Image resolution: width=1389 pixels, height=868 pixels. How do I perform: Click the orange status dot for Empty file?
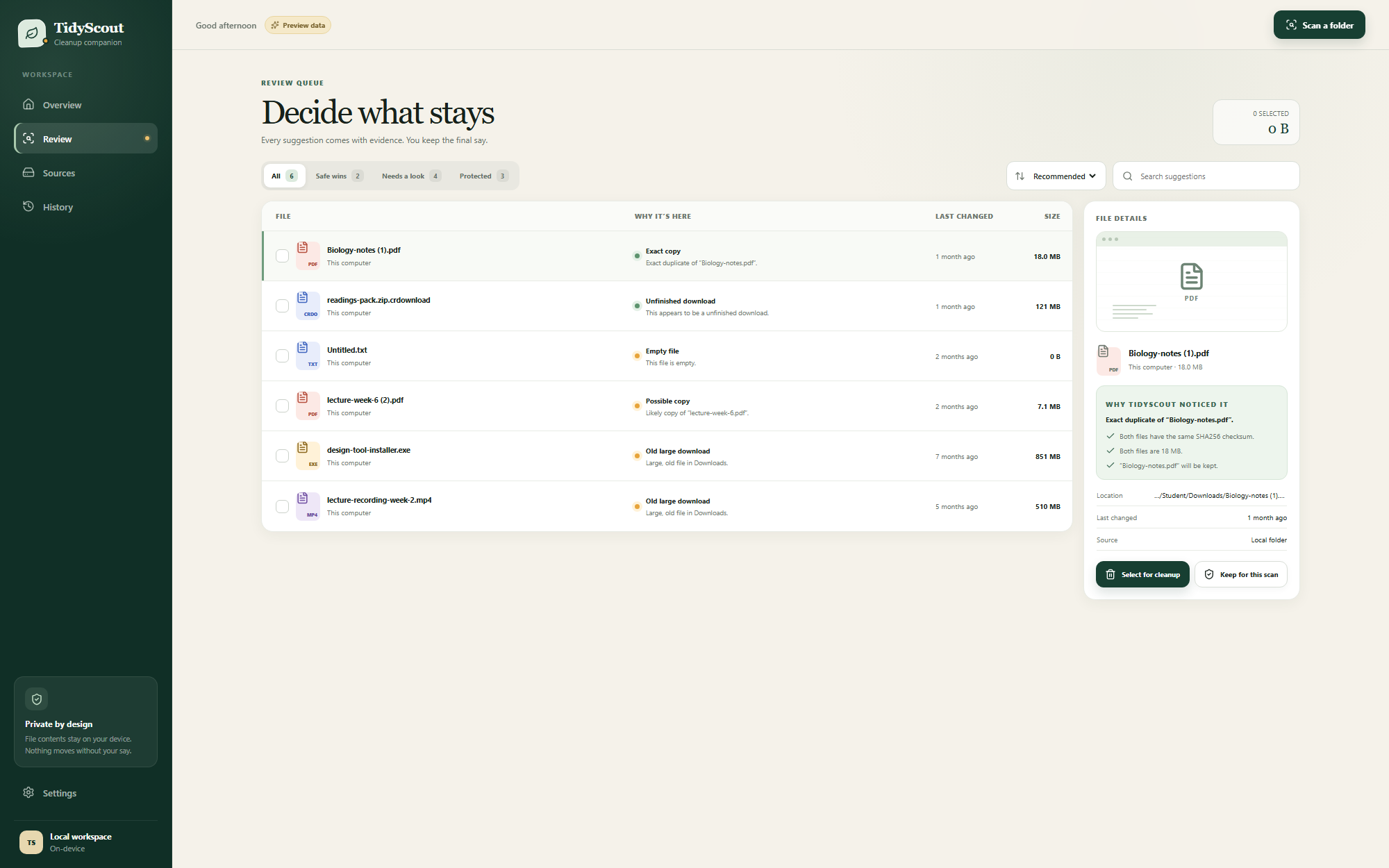637,356
